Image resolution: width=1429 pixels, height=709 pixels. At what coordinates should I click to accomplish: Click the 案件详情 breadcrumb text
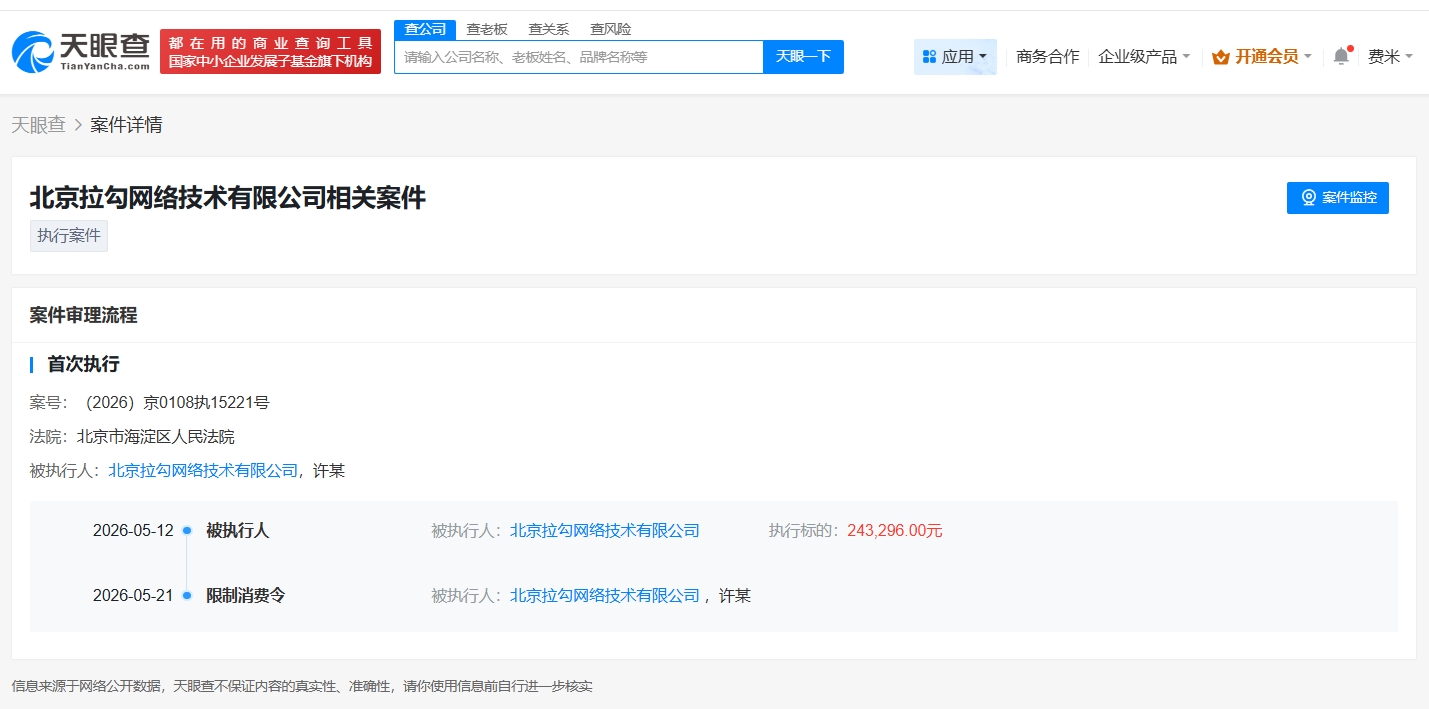[x=126, y=125]
